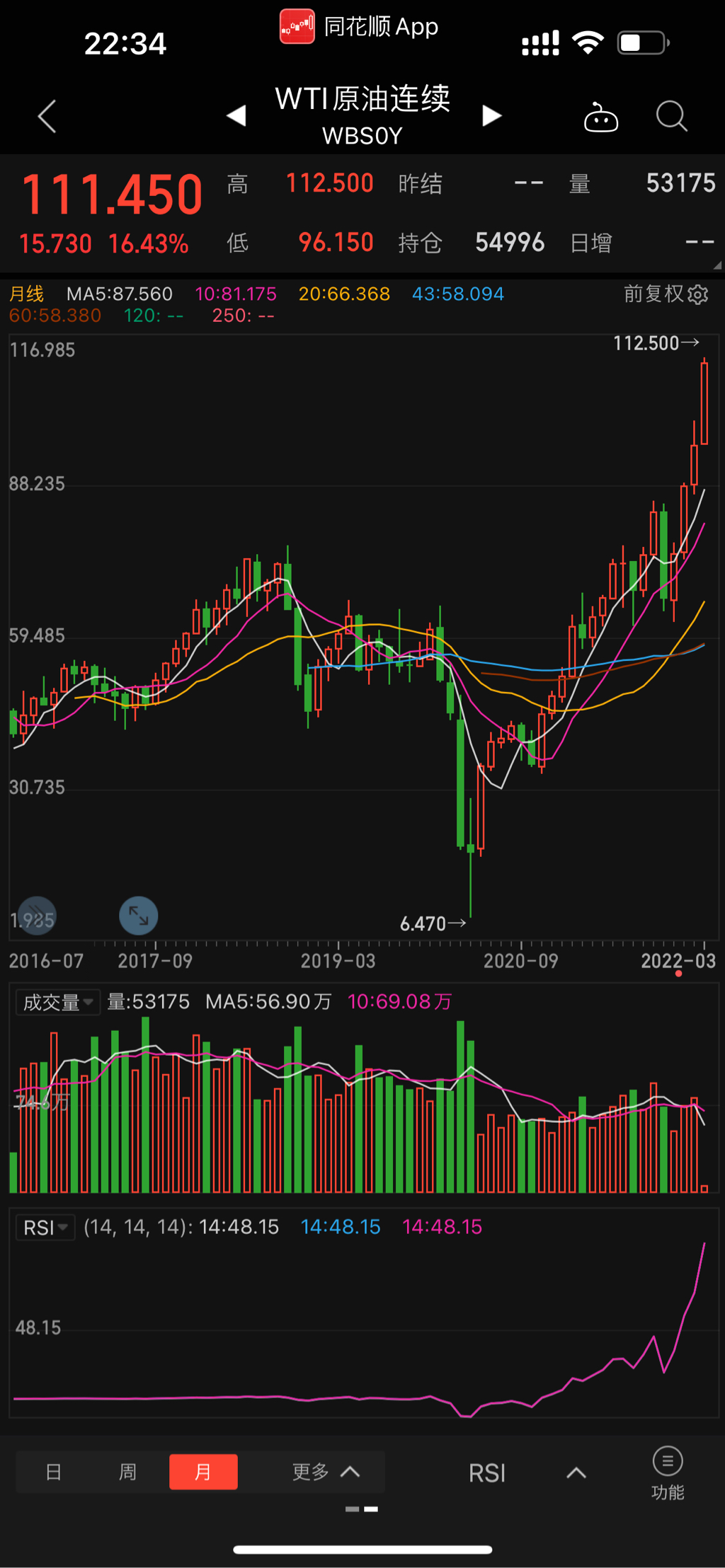Expand the 更多 more periods menu
The image size is (725, 1568).
point(325,1472)
